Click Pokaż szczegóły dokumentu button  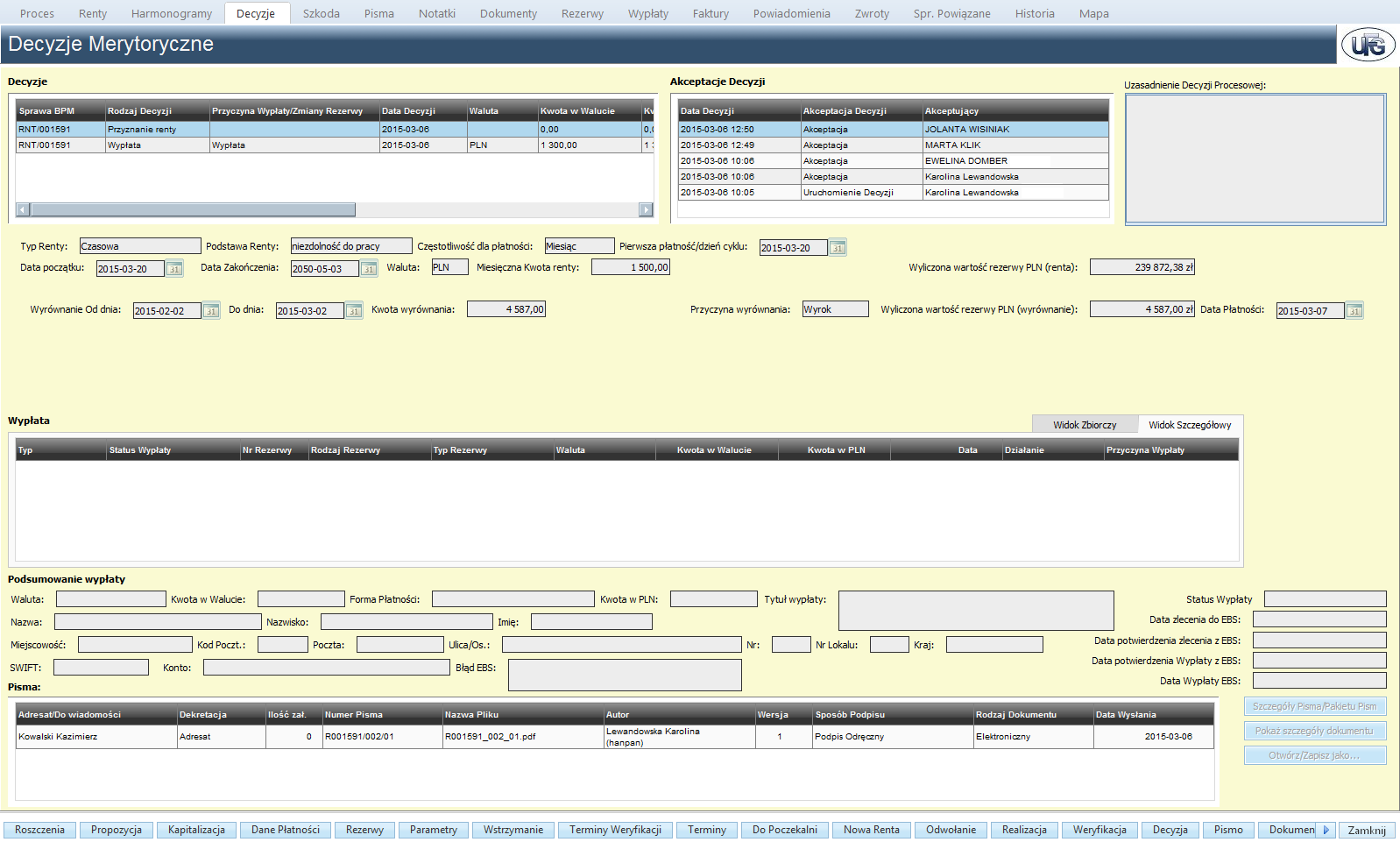(x=1315, y=731)
